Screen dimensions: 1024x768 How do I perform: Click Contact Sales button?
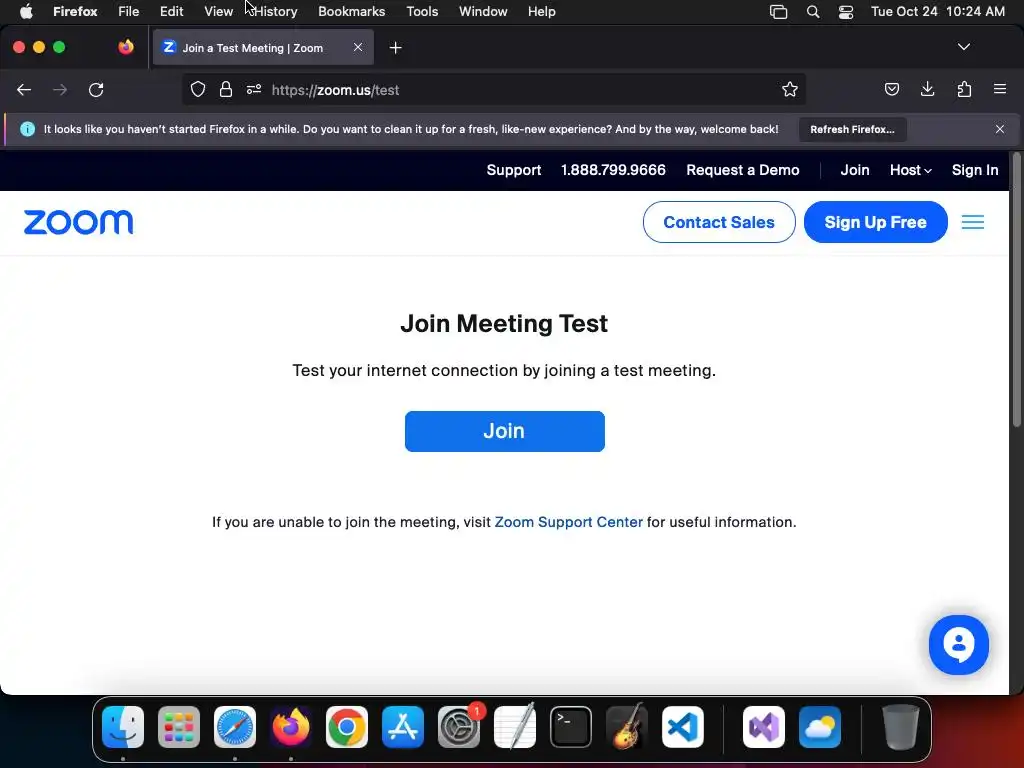click(x=719, y=222)
